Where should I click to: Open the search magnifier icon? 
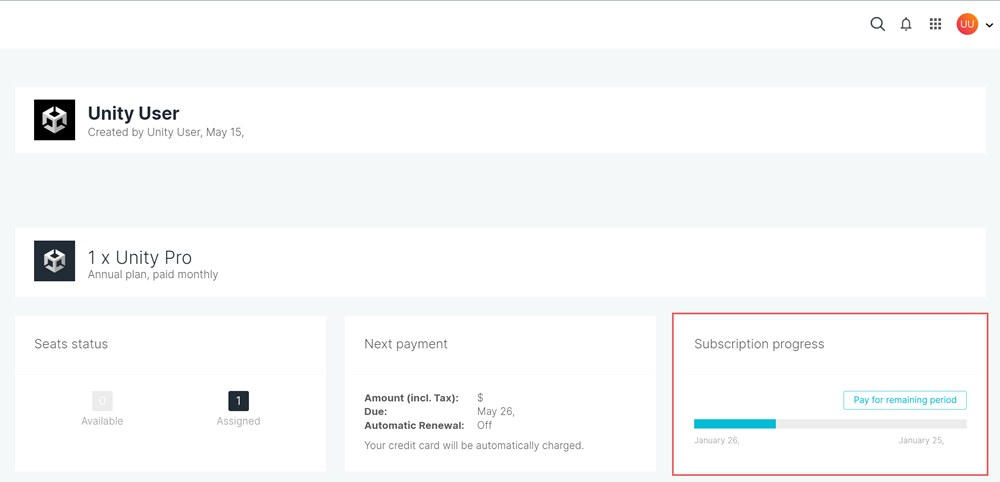878,24
